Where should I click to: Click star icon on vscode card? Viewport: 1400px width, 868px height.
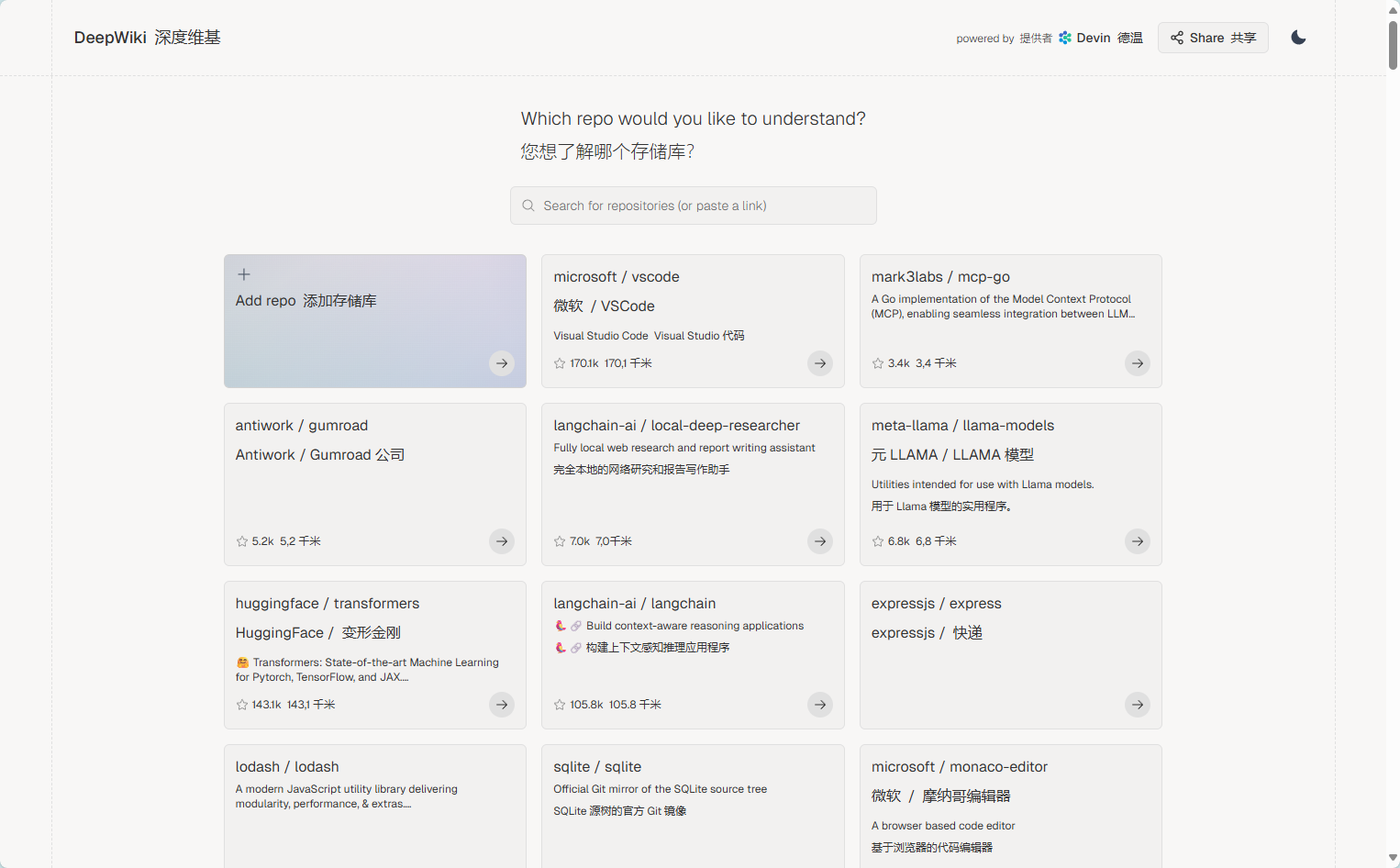click(560, 363)
